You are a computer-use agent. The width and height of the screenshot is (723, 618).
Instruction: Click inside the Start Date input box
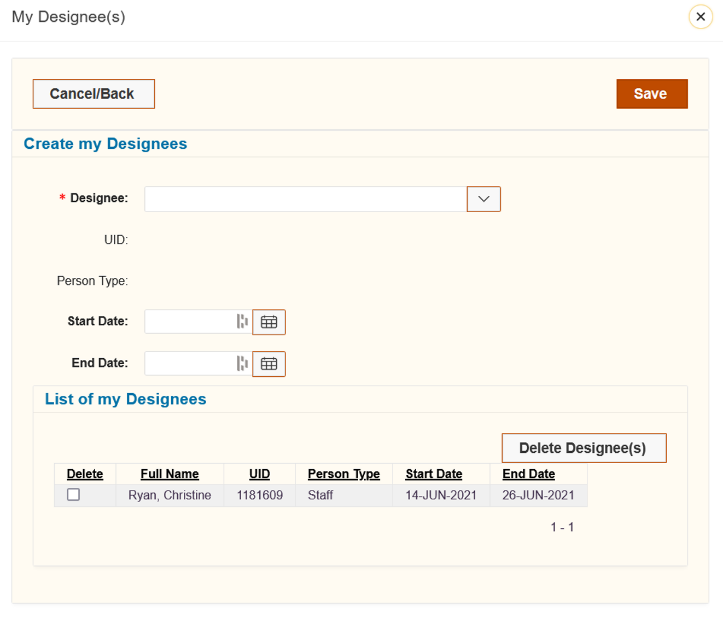coord(189,322)
